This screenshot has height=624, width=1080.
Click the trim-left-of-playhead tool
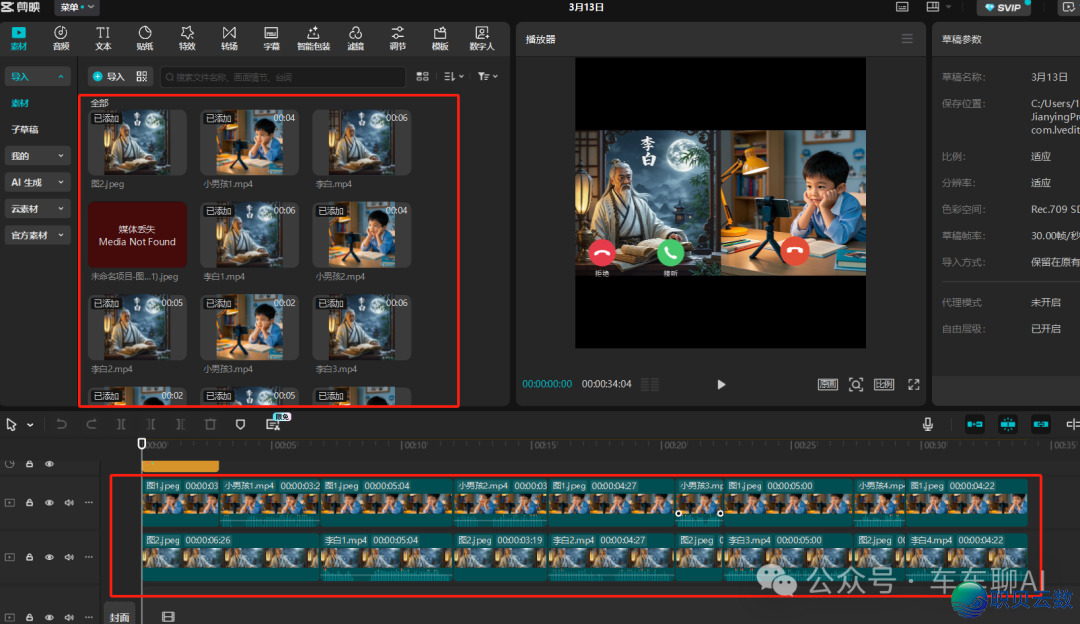pyautogui.click(x=151, y=424)
